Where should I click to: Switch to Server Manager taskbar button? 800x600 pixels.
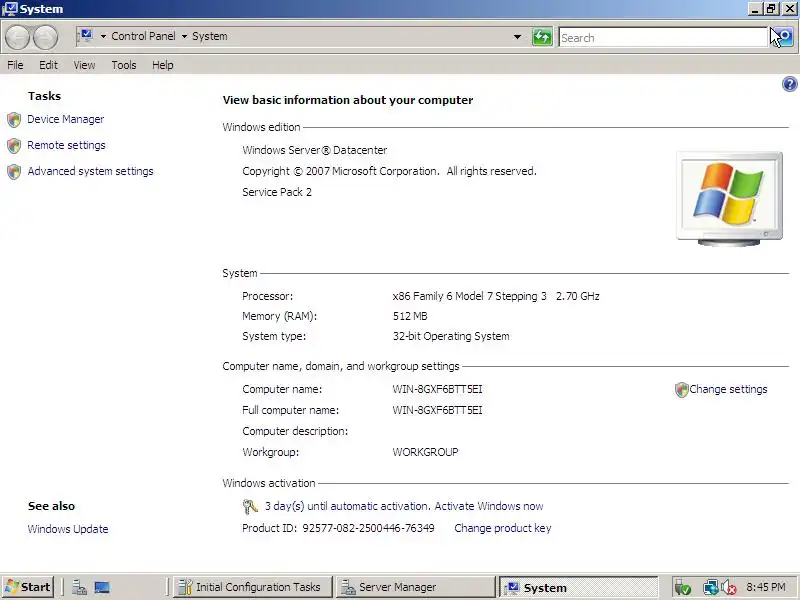(415, 587)
